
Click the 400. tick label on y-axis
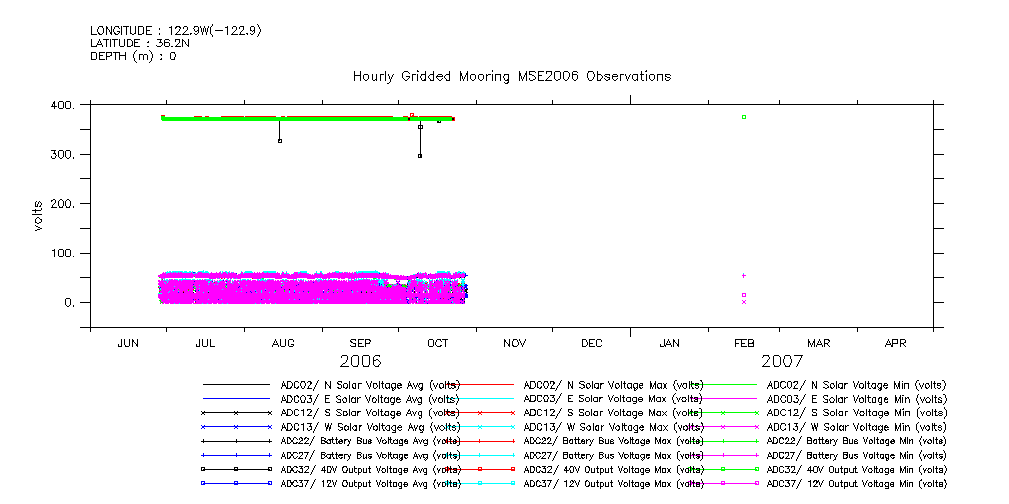[62, 105]
